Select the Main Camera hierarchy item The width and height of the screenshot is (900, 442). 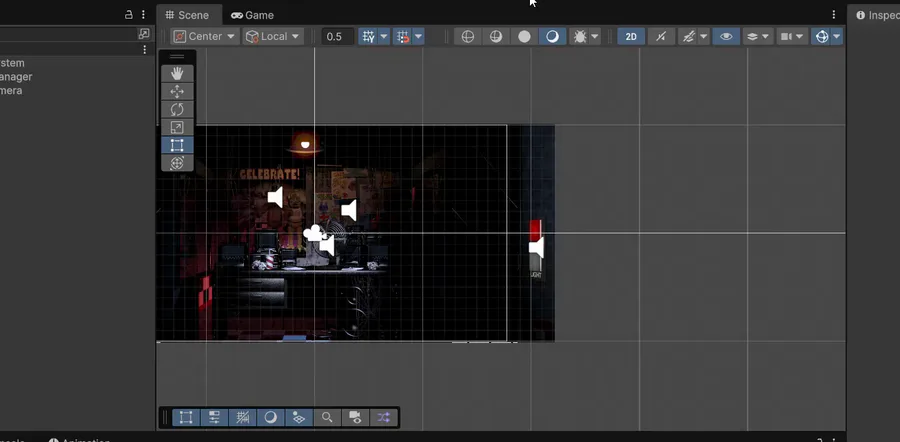tap(11, 91)
